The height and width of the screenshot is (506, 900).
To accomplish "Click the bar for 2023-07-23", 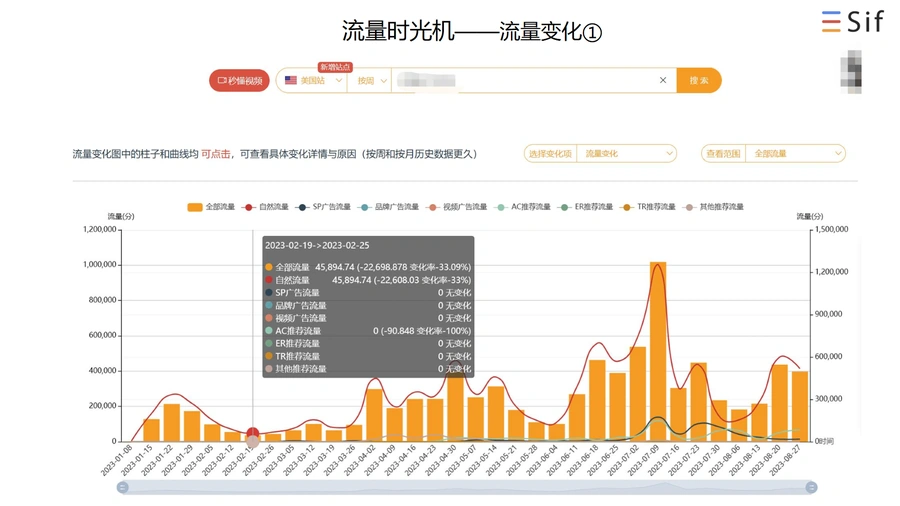I will tap(699, 402).
